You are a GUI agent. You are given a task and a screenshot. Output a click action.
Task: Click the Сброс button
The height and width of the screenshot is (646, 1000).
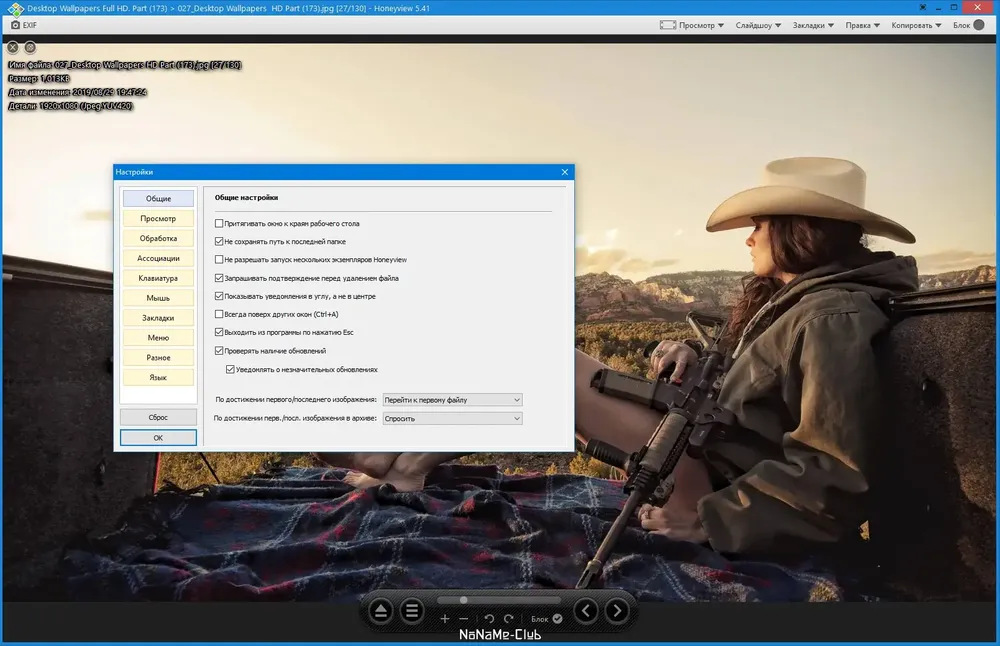(x=158, y=417)
